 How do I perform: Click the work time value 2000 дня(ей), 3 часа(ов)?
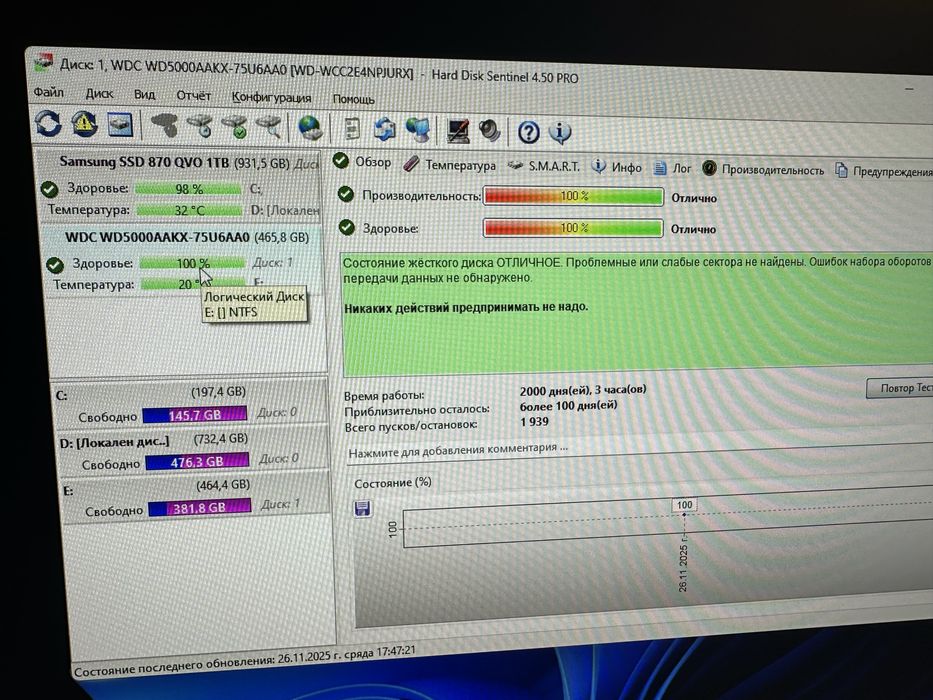tap(583, 390)
